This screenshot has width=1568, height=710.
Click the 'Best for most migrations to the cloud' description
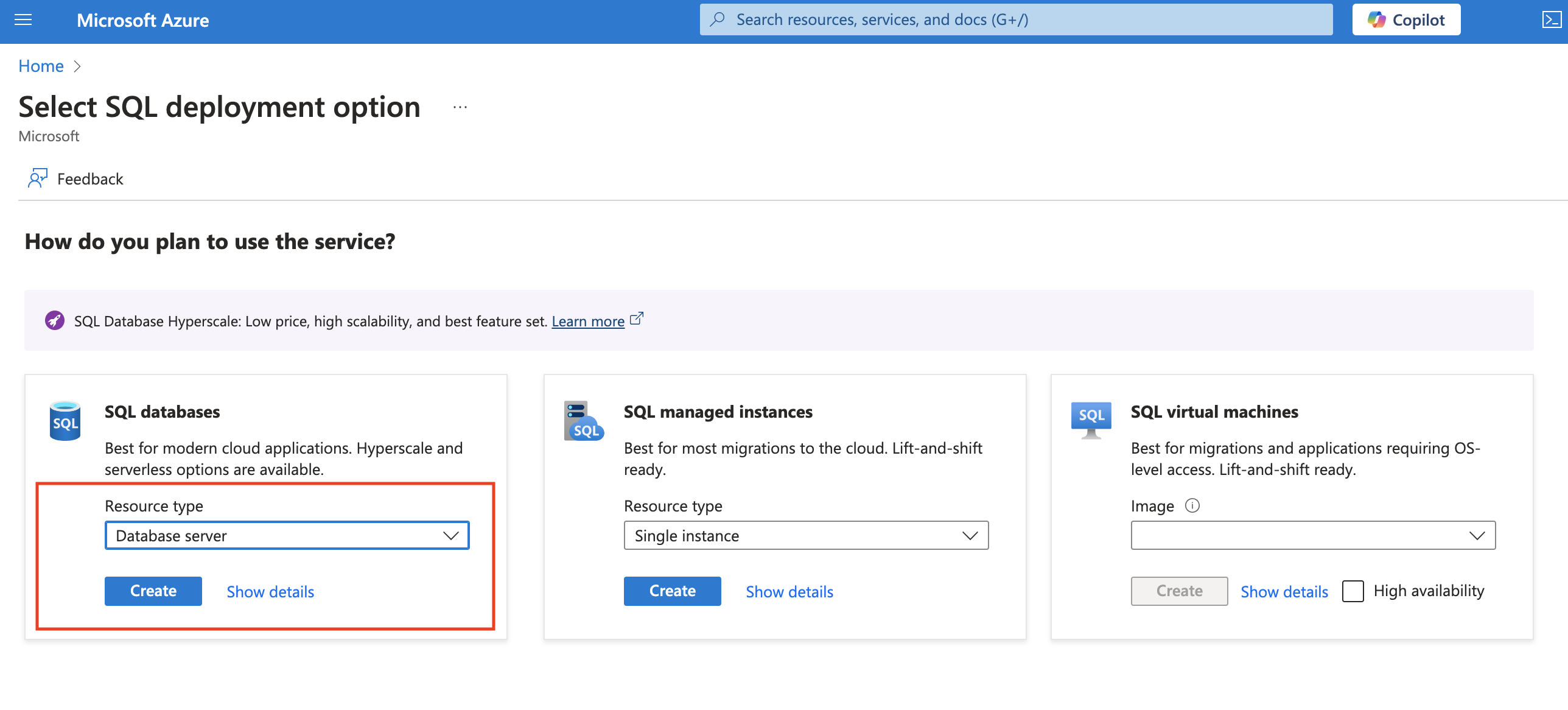point(803,459)
